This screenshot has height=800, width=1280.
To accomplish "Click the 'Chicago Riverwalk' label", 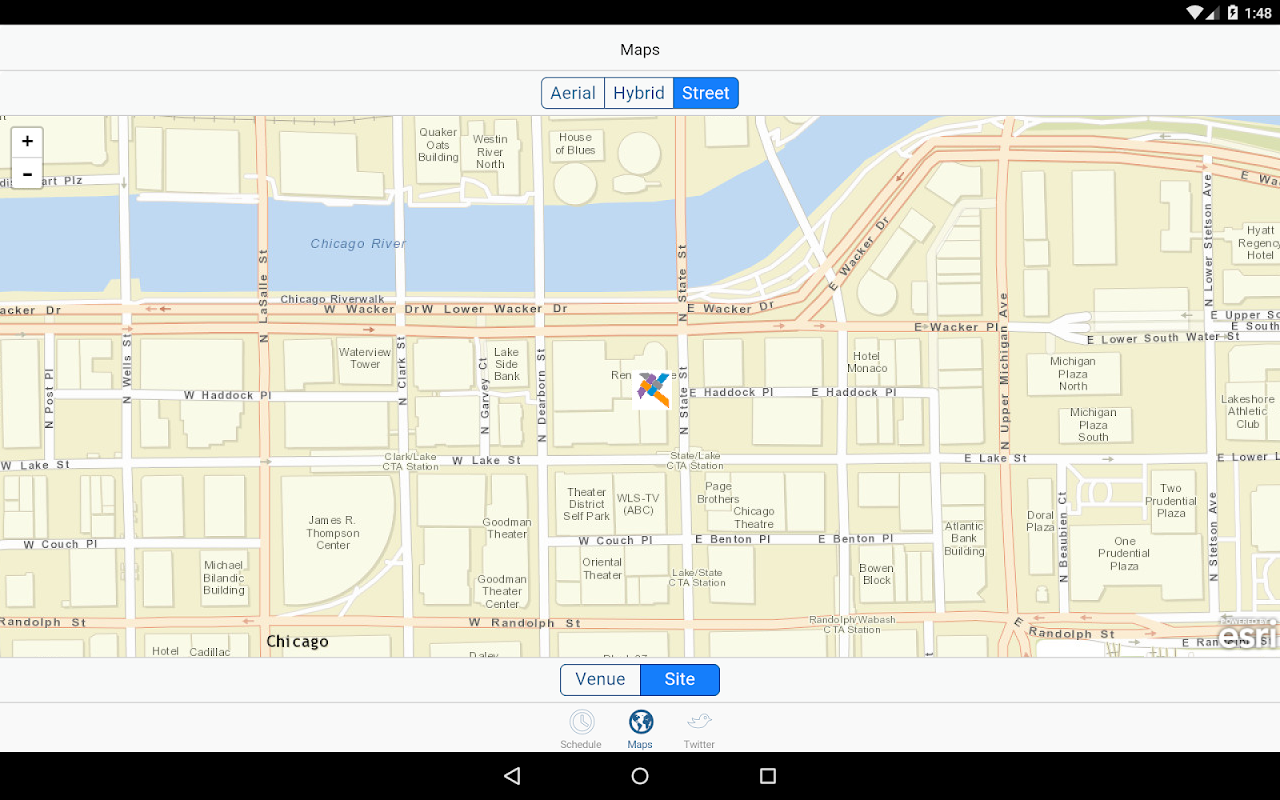I will (332, 299).
